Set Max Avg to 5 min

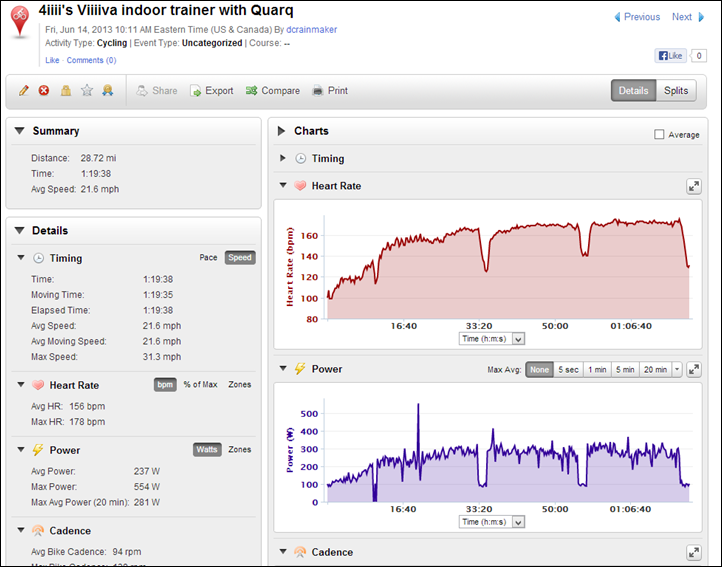[625, 369]
